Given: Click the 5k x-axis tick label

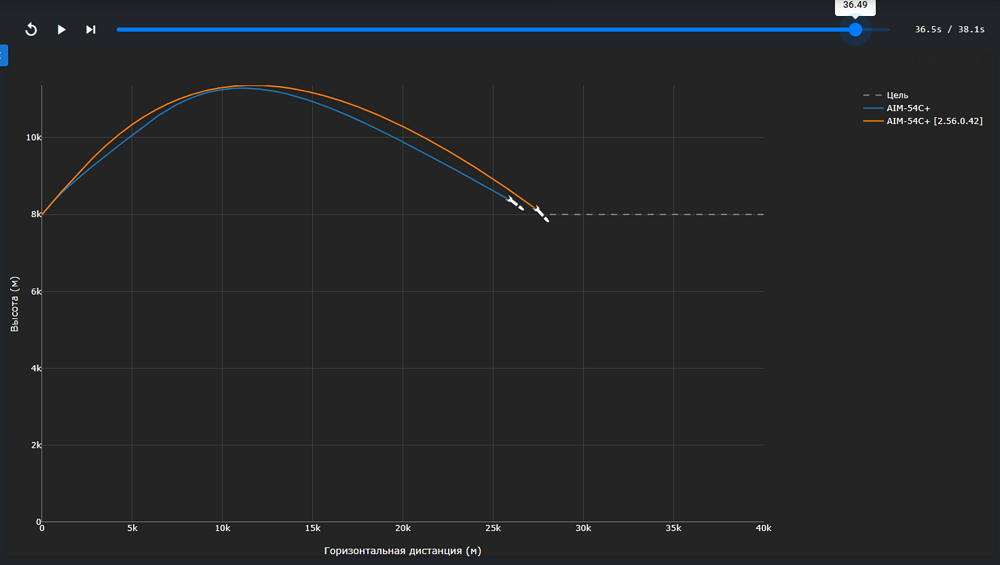Looking at the screenshot, I should pos(132,528).
